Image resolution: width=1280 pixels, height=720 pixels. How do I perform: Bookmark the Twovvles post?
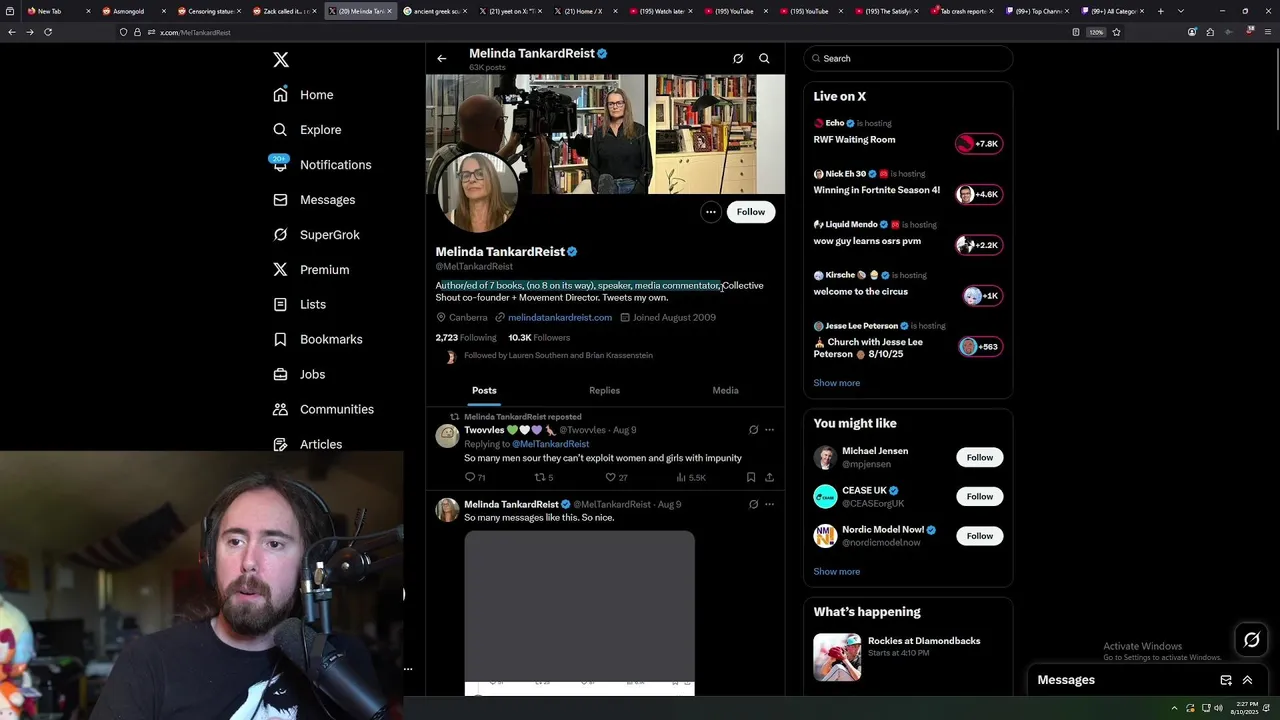[x=751, y=478]
